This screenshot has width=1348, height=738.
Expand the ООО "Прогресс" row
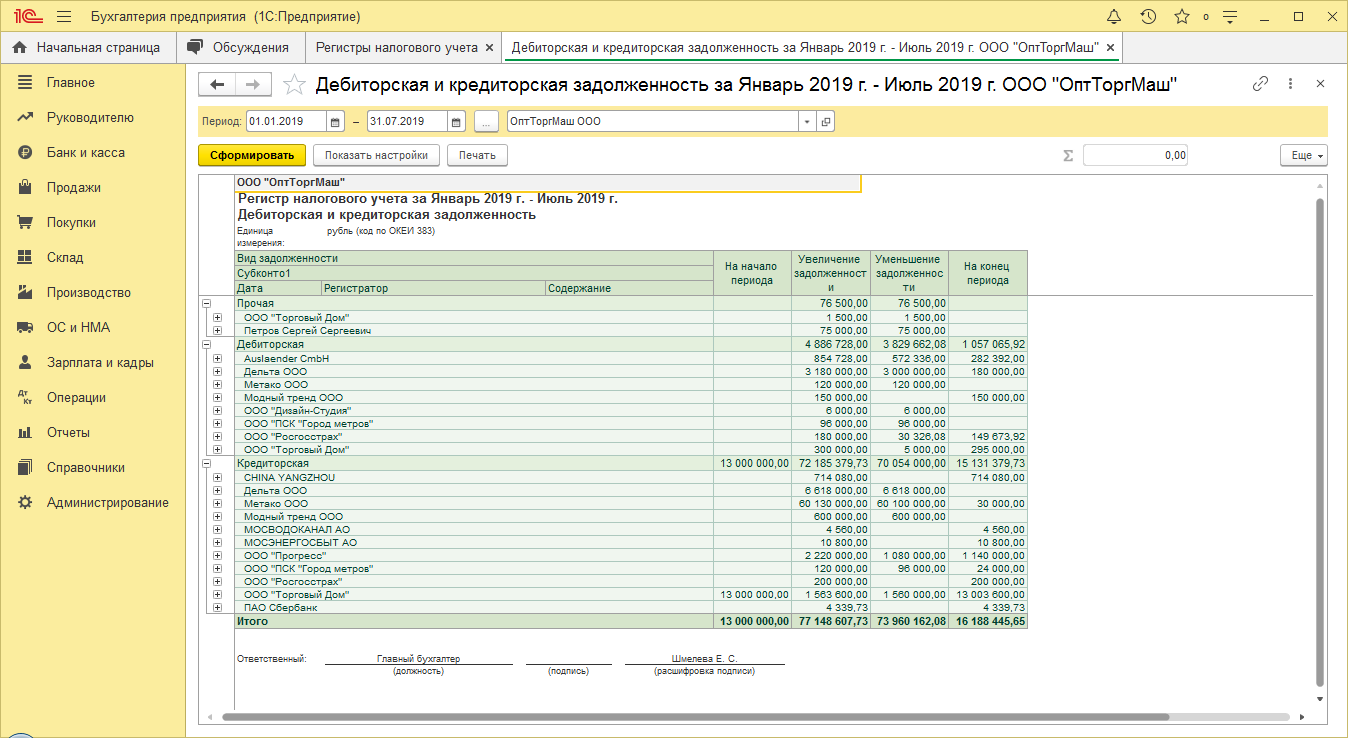coord(216,556)
